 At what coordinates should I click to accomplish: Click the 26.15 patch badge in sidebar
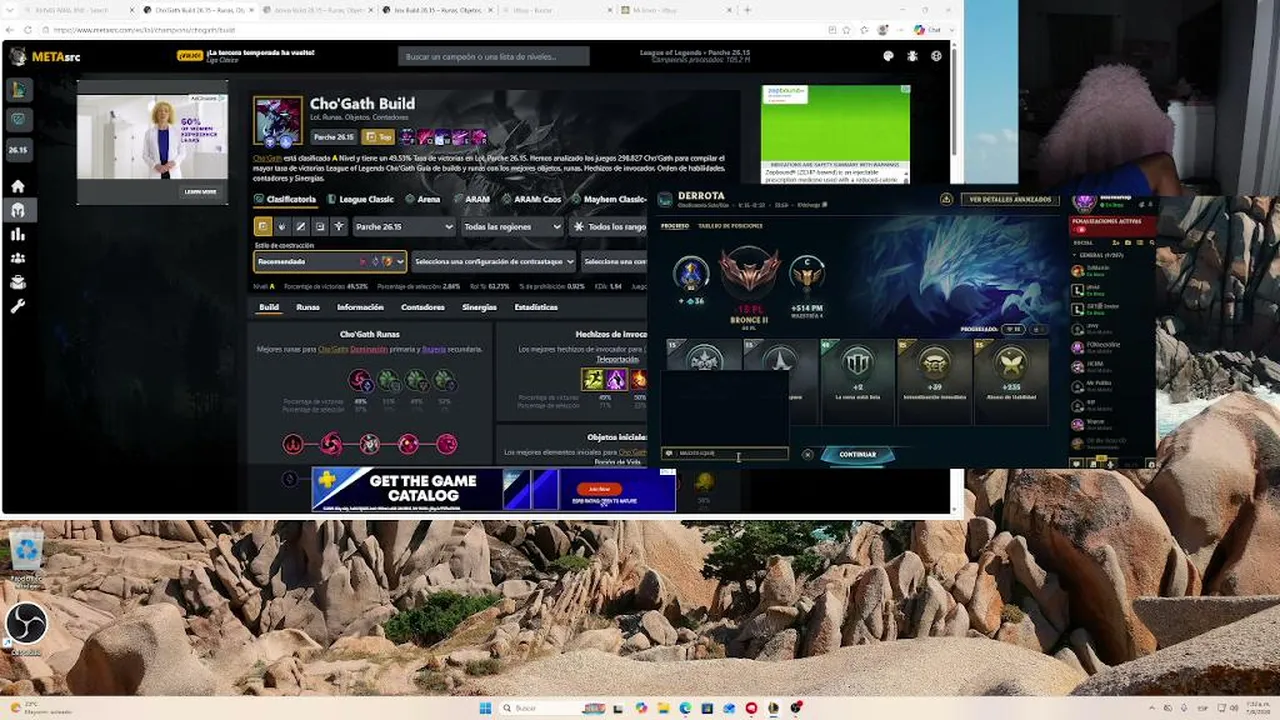click(19, 150)
